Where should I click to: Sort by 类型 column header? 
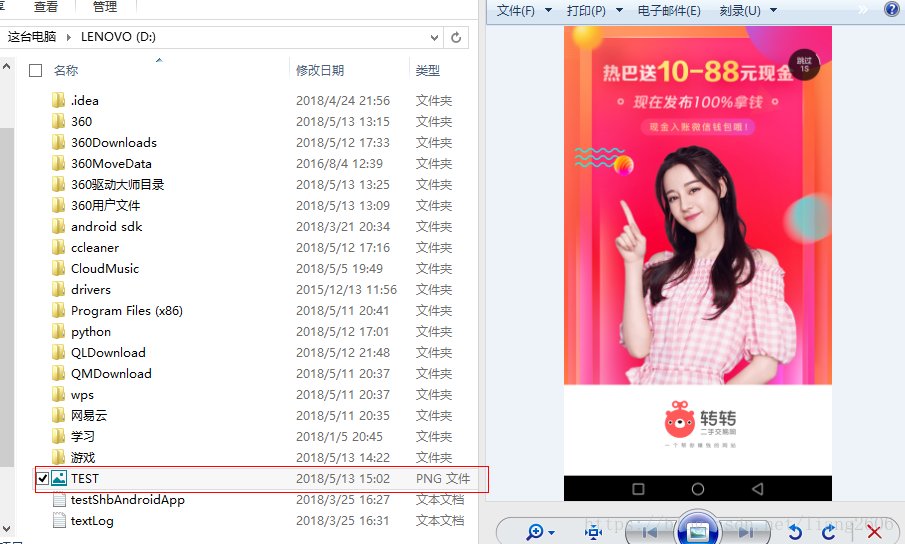[x=428, y=70]
